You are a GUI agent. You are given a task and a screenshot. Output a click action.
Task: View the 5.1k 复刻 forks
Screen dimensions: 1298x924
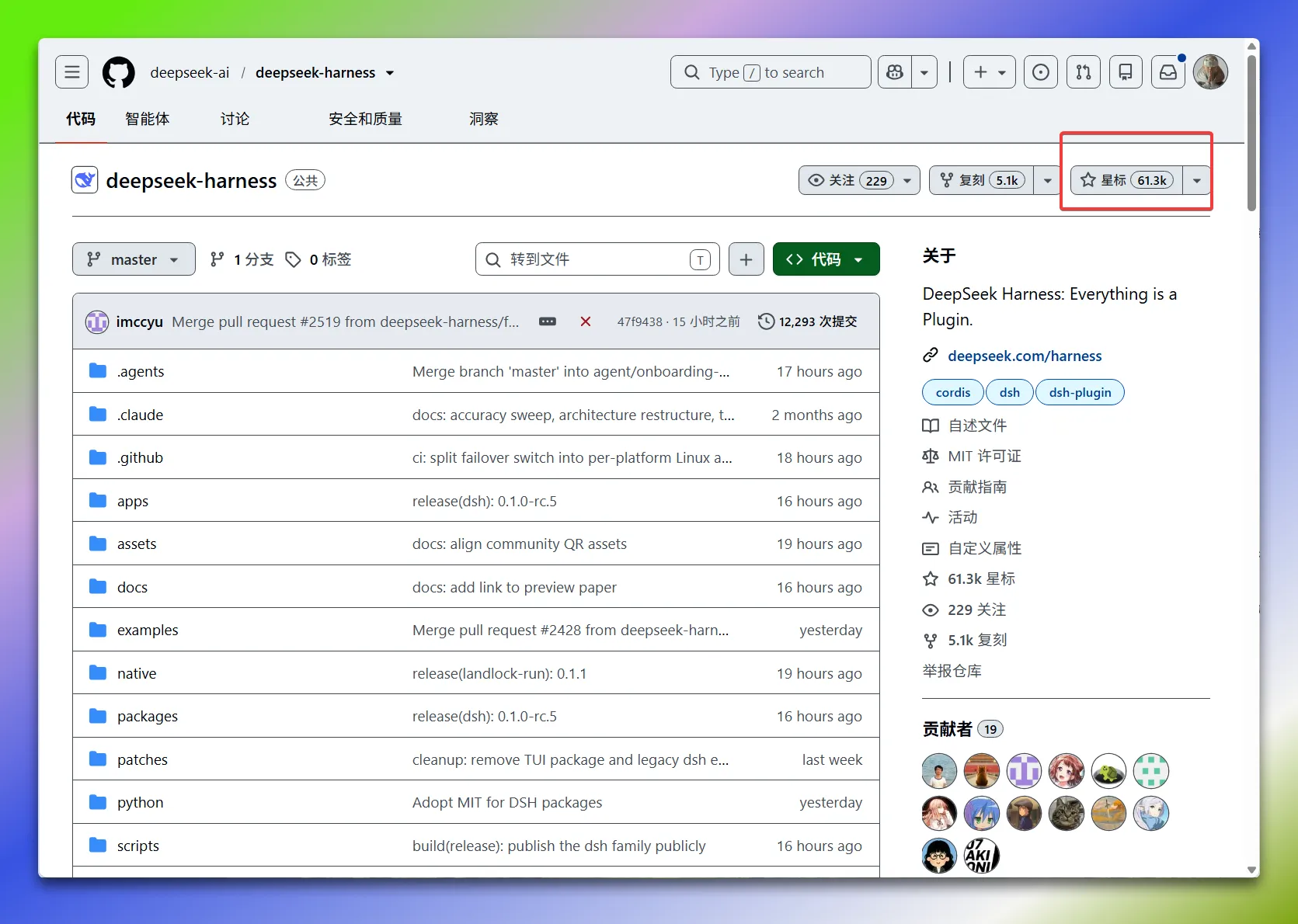click(x=965, y=640)
